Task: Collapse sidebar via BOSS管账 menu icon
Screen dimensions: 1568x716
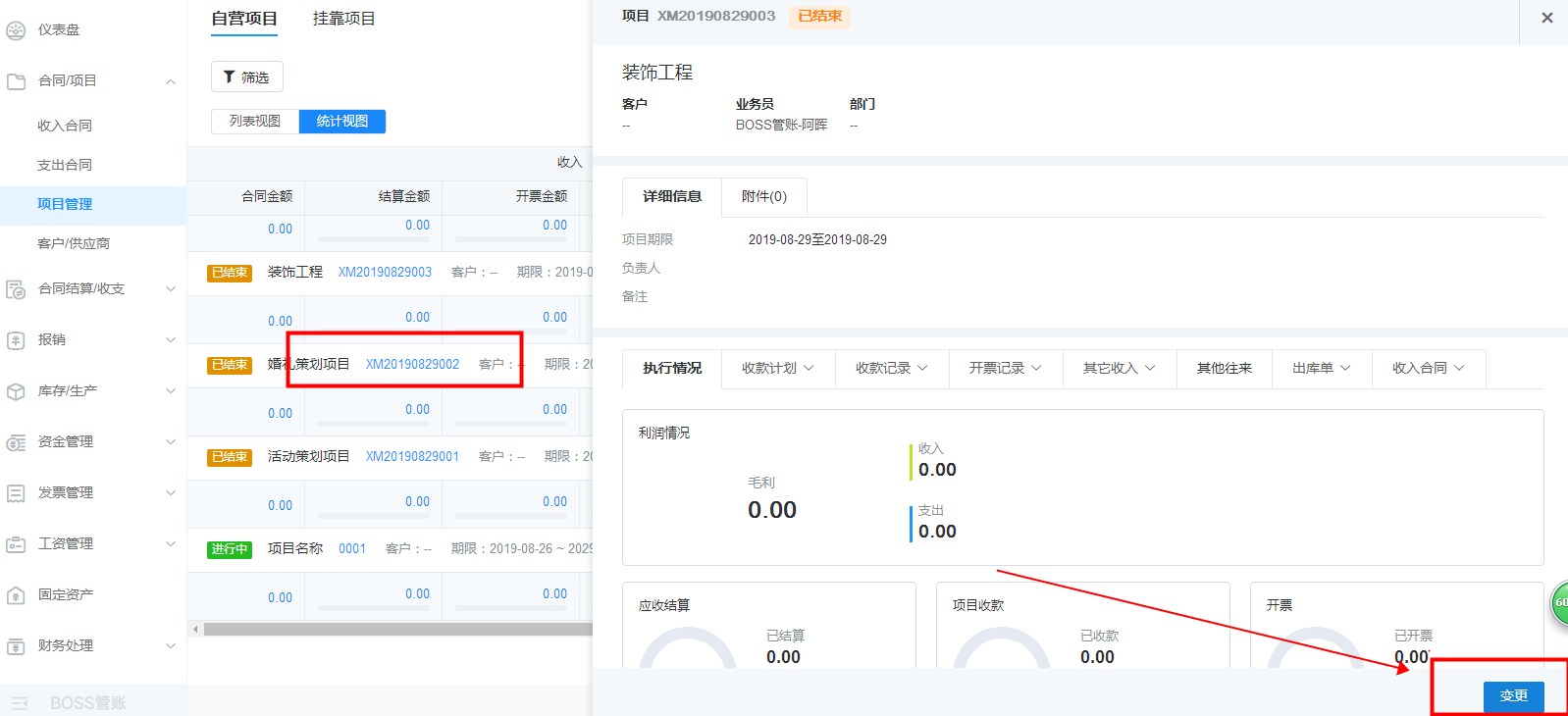Action: [20, 703]
